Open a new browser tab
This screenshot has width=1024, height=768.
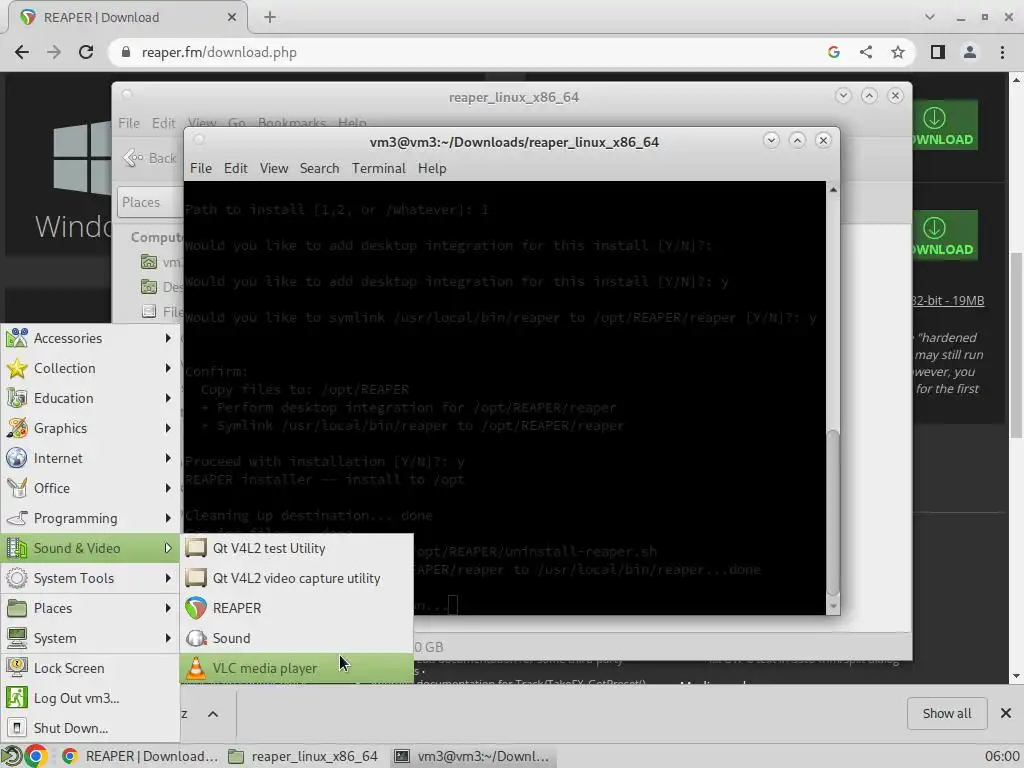pyautogui.click(x=270, y=18)
